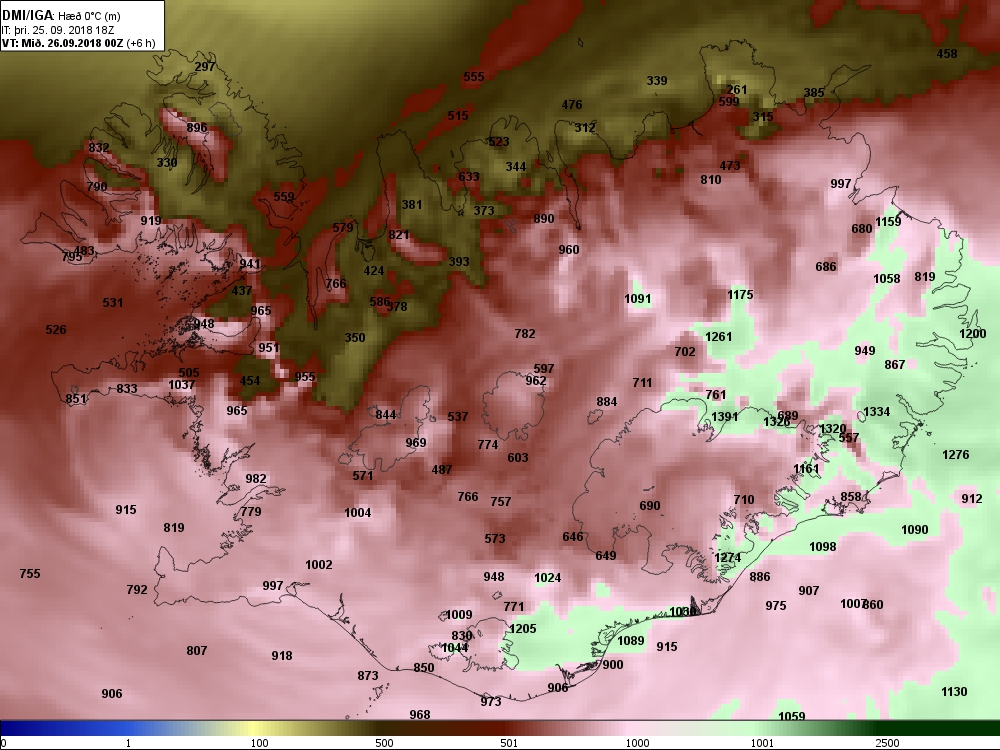Select the map value 1058

[x=887, y=279]
